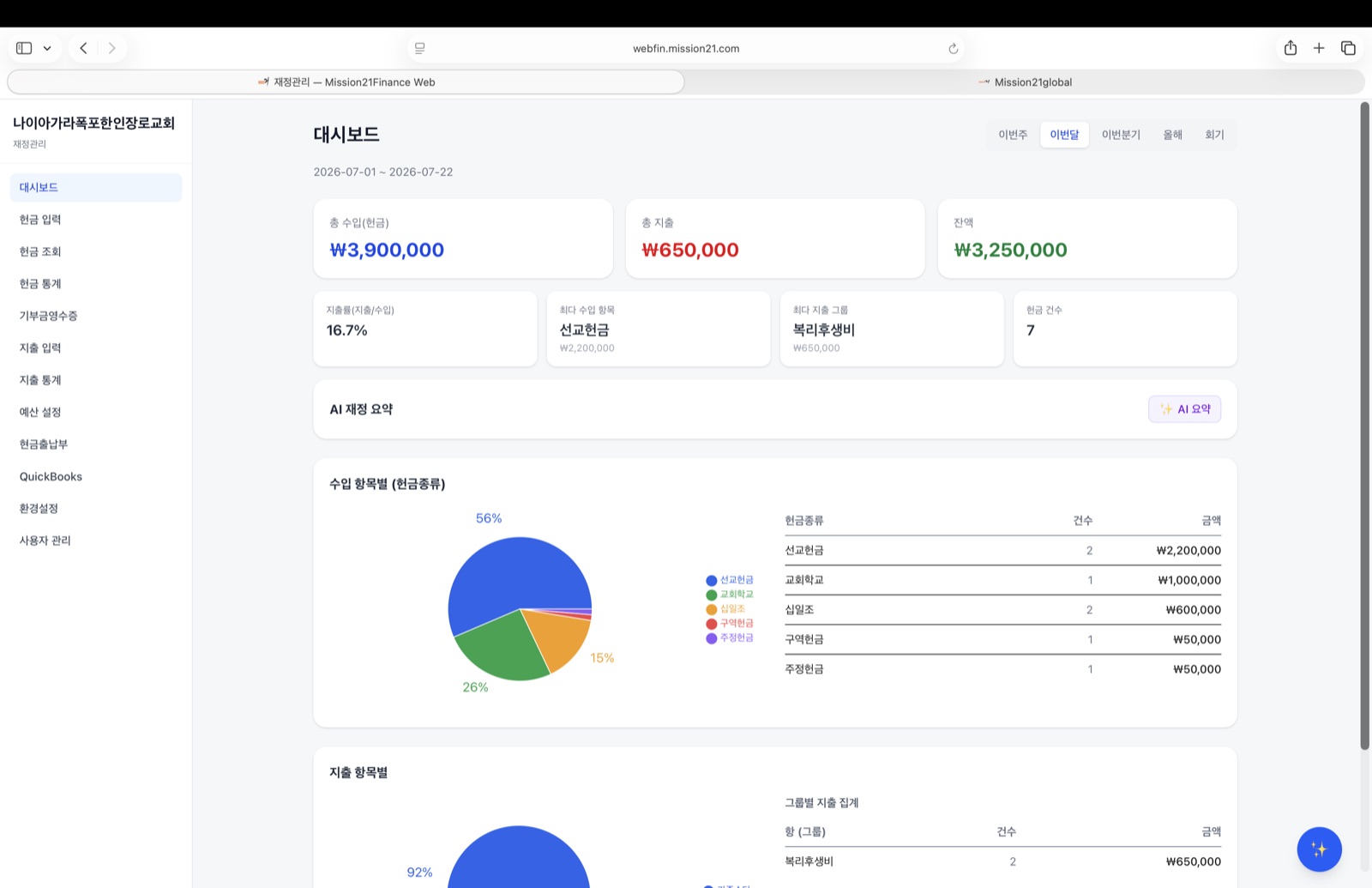Click the page vertical scrollbar
This screenshot has width=1372, height=888.
pyautogui.click(x=1364, y=426)
